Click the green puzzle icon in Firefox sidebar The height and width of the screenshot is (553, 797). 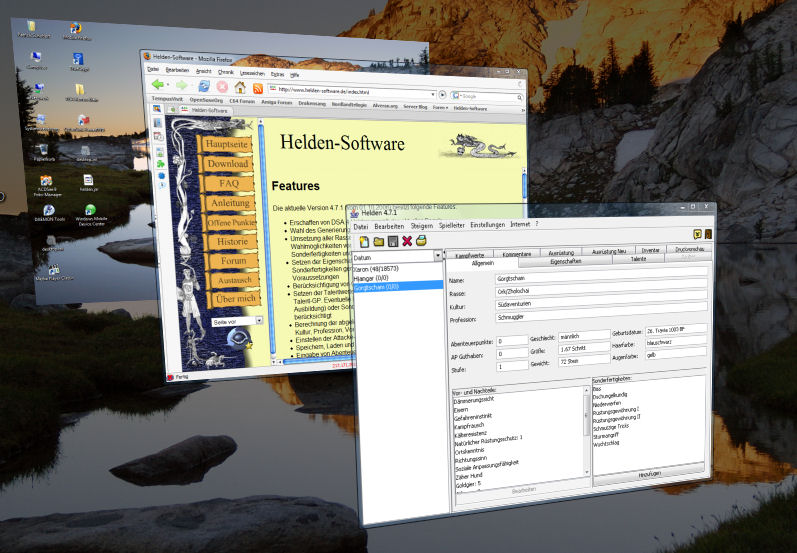click(160, 164)
